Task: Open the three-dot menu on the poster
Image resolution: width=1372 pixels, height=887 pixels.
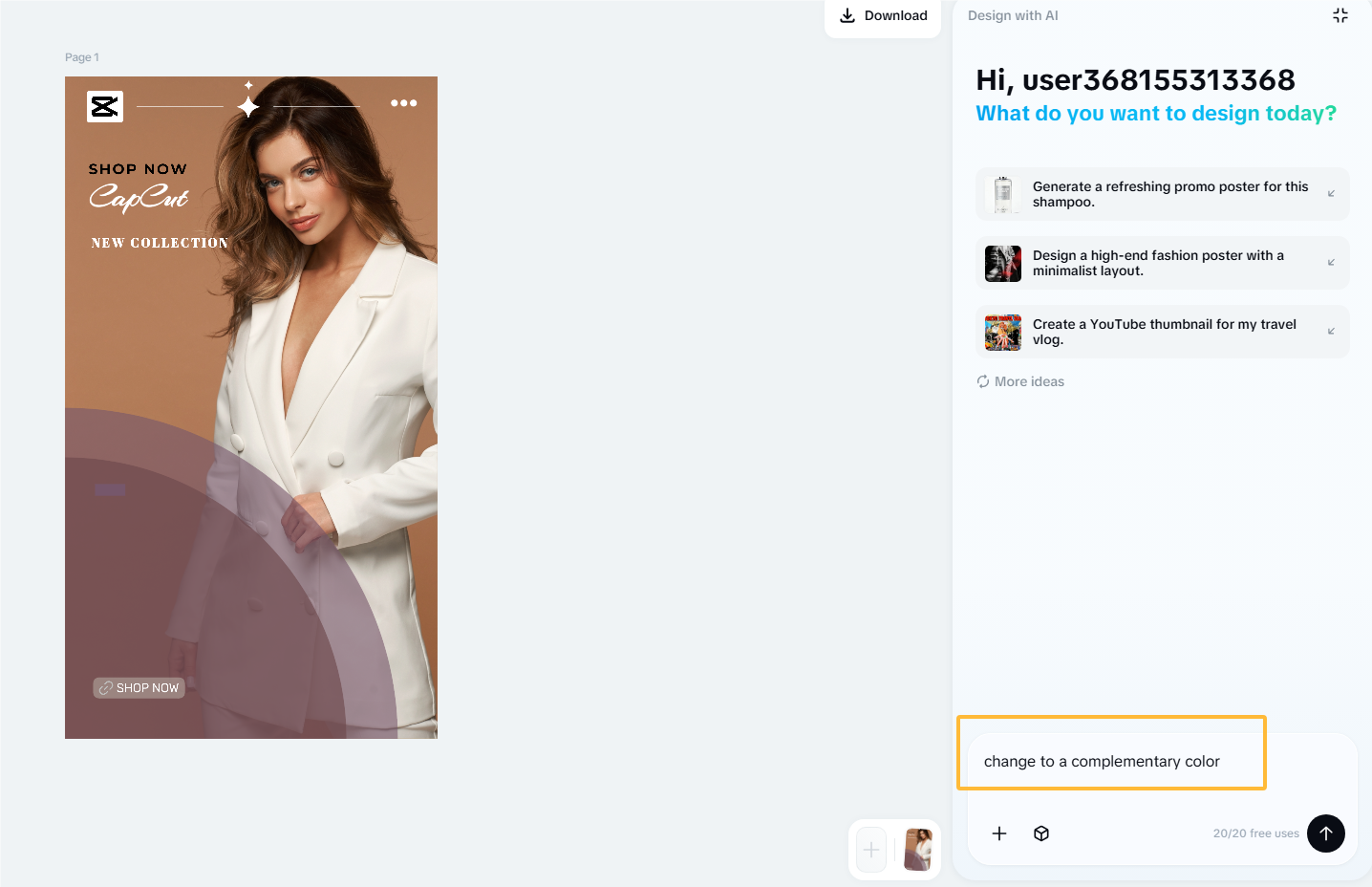Action: click(404, 103)
